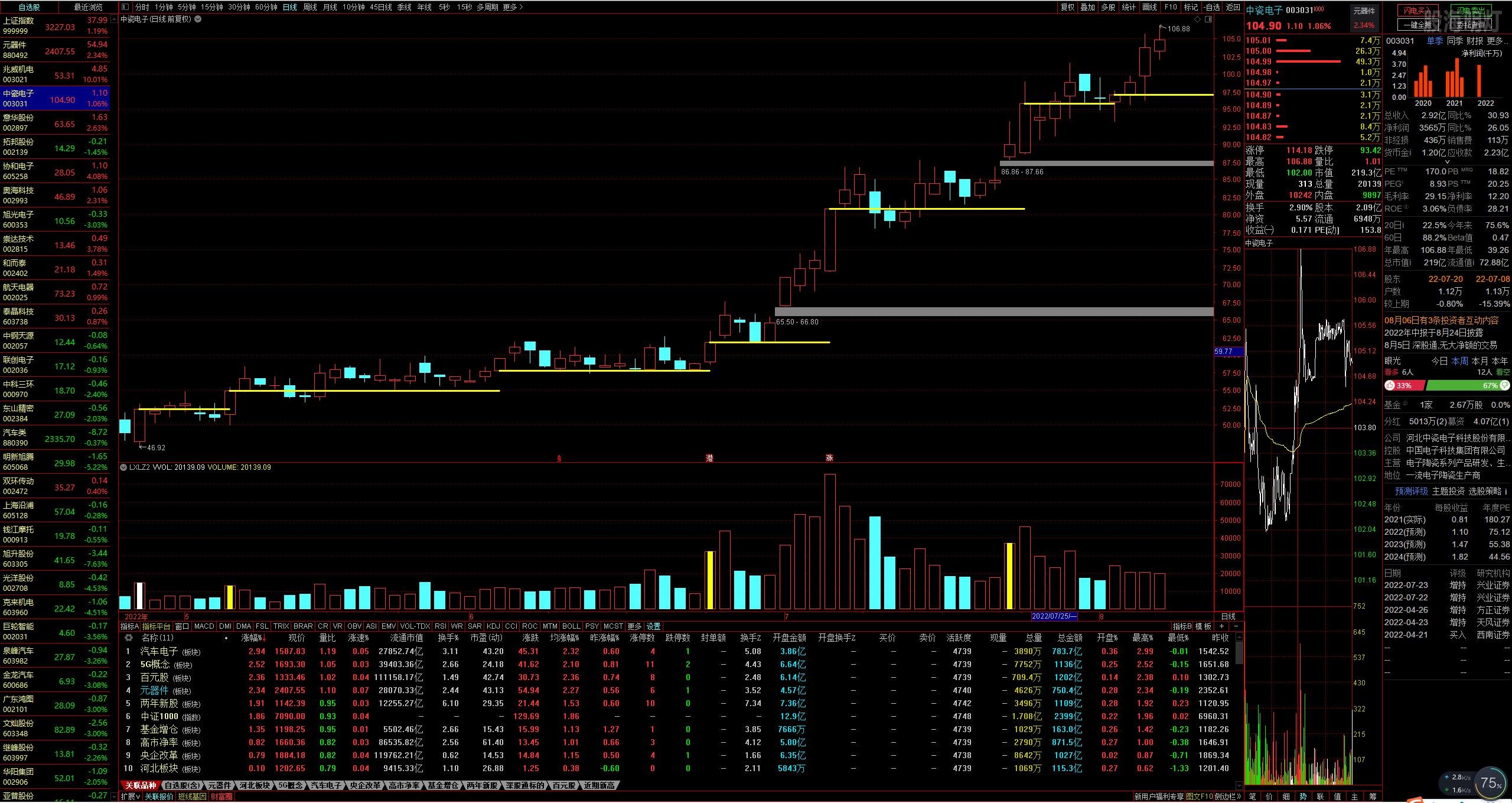1512x803 pixels.
Task: Expand the 侧边栏 sidebar toggle
Action: [1228, 797]
